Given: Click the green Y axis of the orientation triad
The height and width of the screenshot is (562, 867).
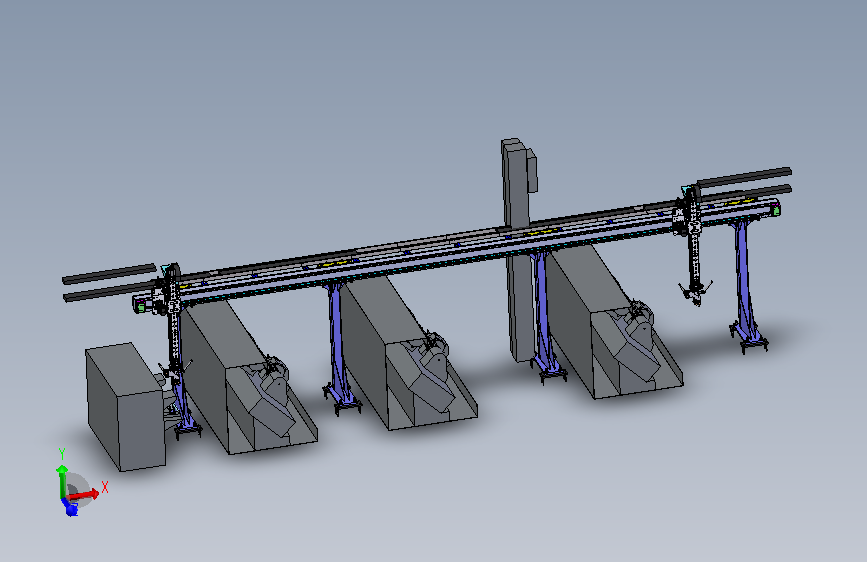Looking at the screenshot, I should click(62, 482).
